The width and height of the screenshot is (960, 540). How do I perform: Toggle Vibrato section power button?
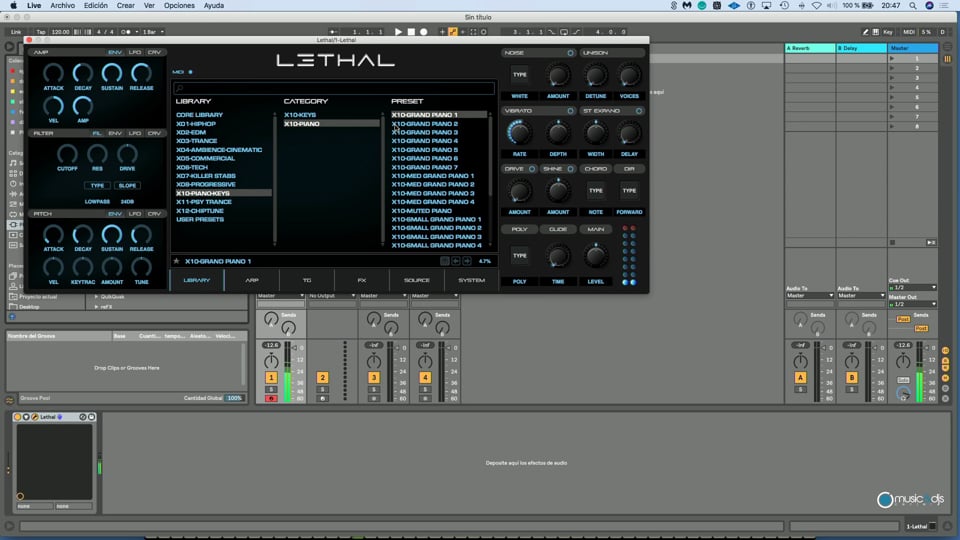pyautogui.click(x=570, y=111)
